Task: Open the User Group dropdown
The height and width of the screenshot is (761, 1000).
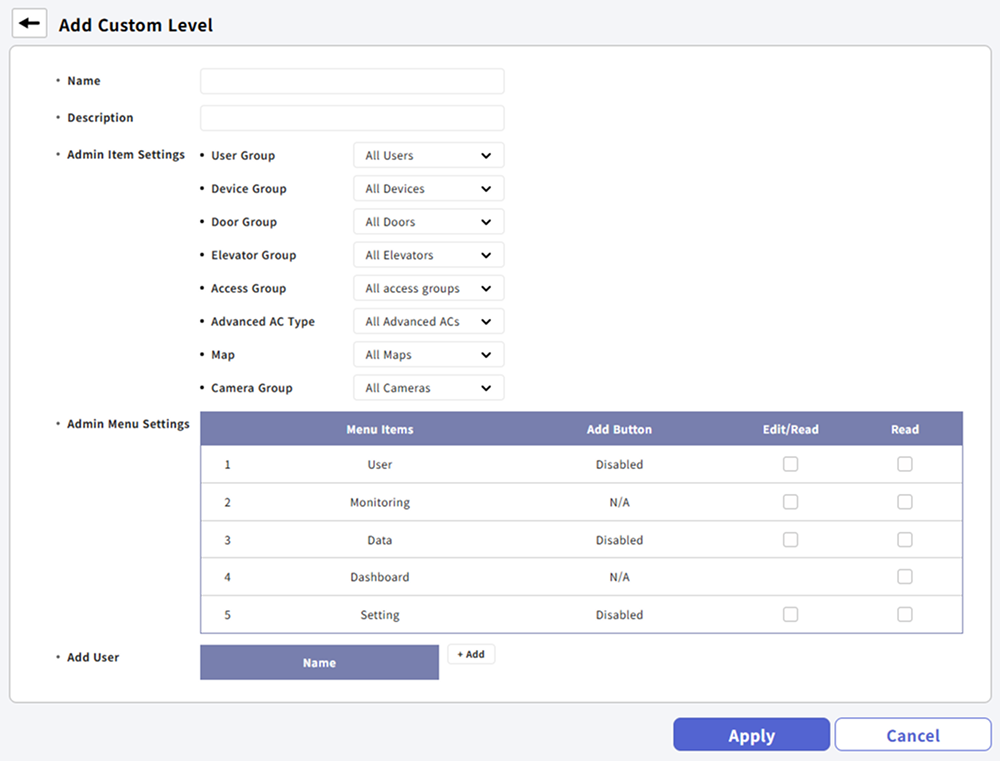Action: 428,156
